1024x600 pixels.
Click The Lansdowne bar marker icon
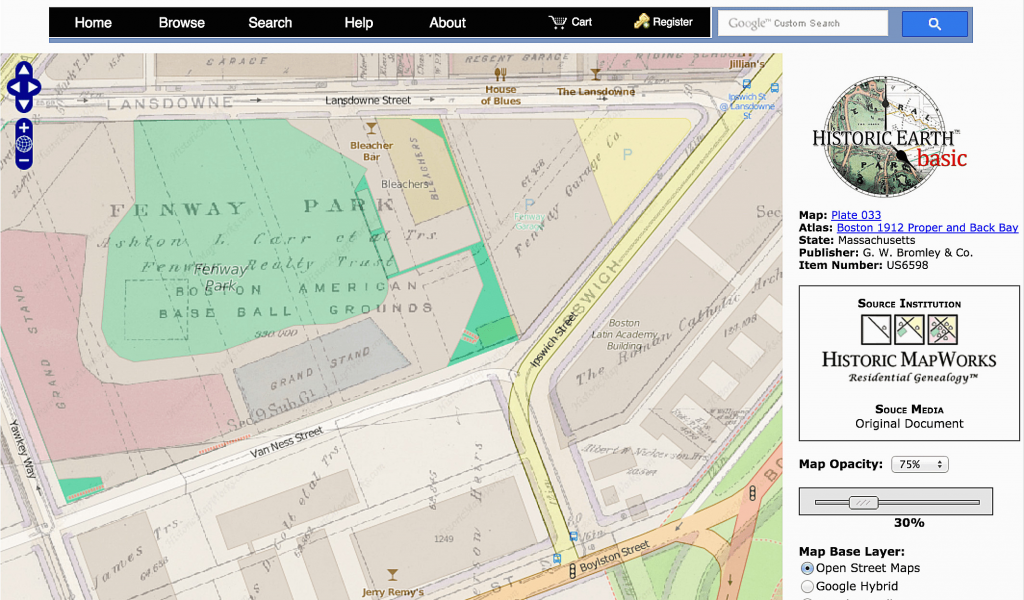coord(595,76)
